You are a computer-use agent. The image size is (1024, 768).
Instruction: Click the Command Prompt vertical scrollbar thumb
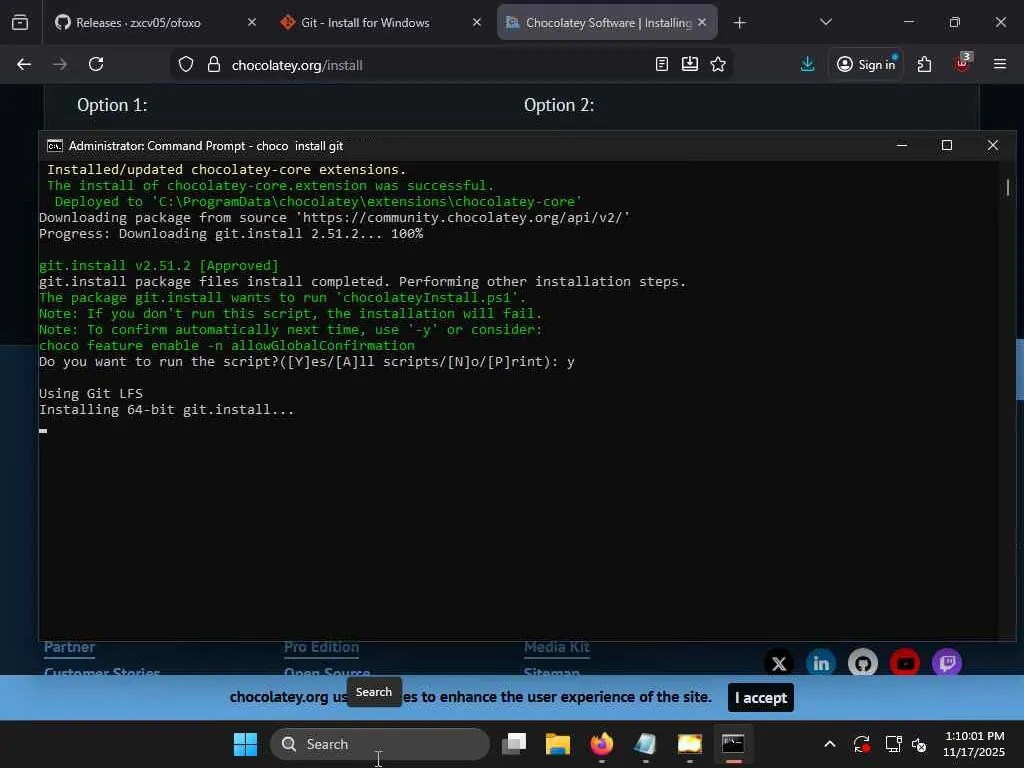tap(1008, 187)
